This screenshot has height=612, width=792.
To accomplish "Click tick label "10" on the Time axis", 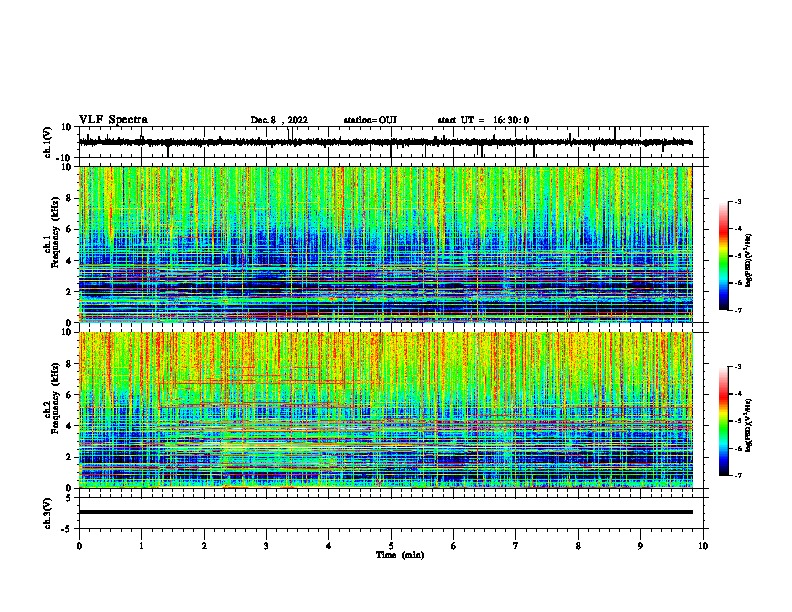I will (703, 546).
